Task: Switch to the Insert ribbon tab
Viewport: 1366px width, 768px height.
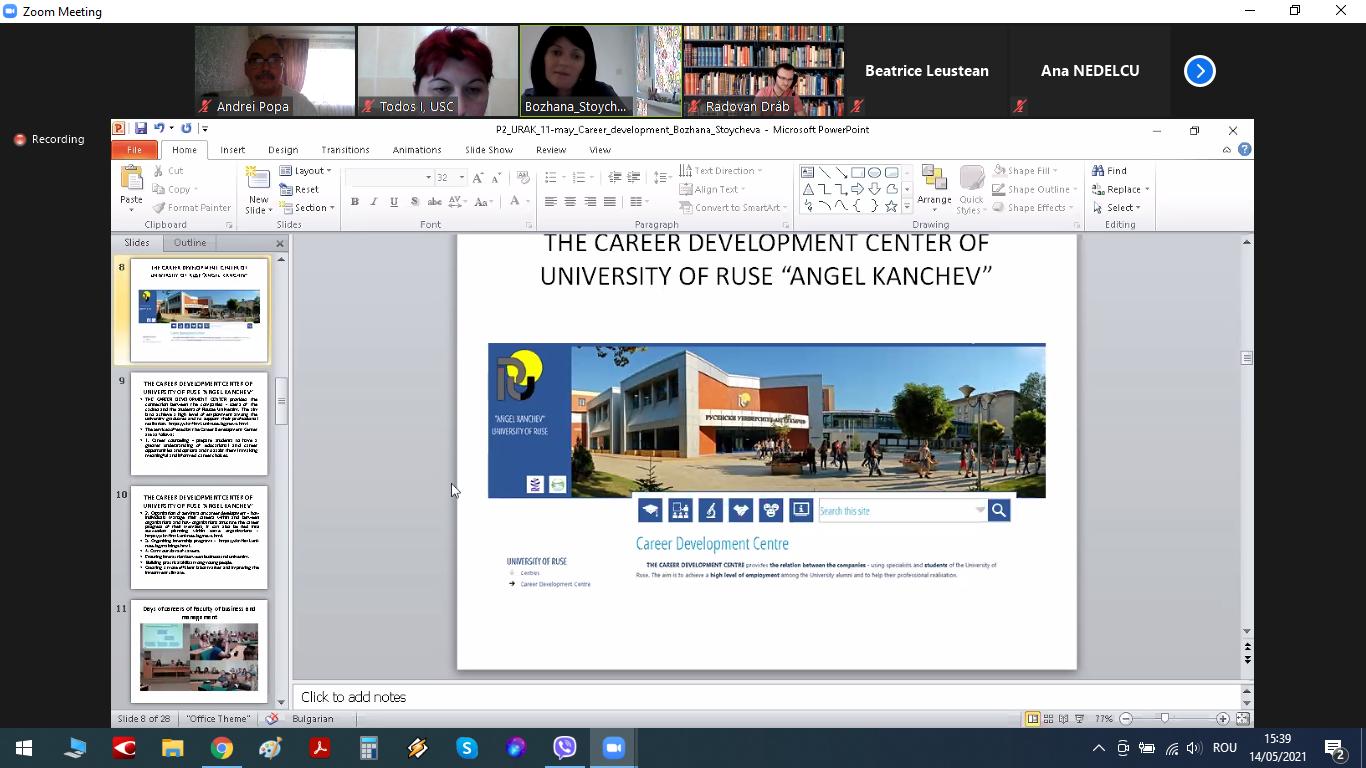Action: [232, 150]
